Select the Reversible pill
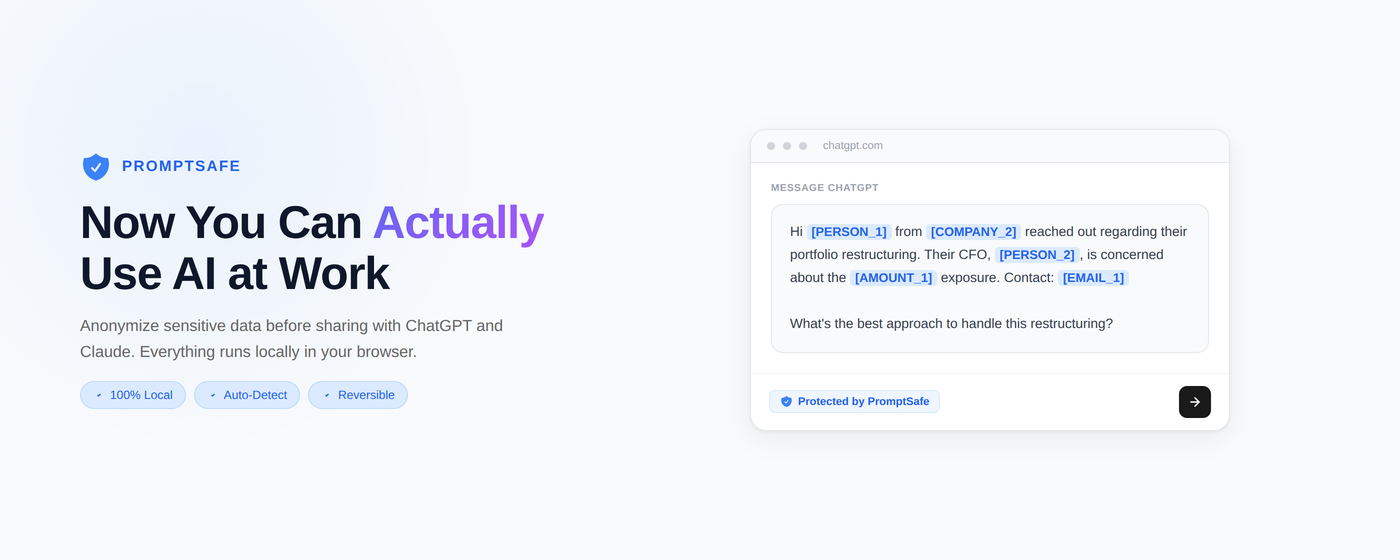Screen dimensions: 1400x560 pyautogui.click(x=358, y=395)
